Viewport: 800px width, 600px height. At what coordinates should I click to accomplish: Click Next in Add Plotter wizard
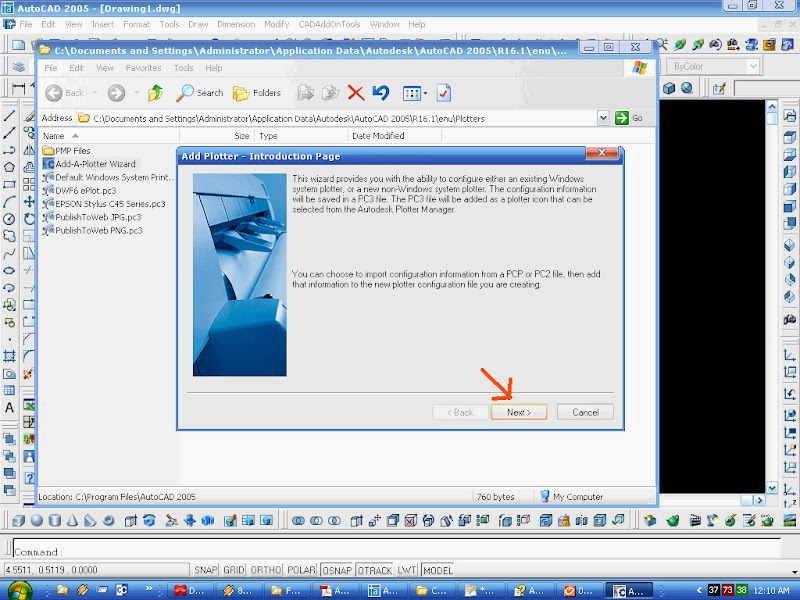click(519, 412)
